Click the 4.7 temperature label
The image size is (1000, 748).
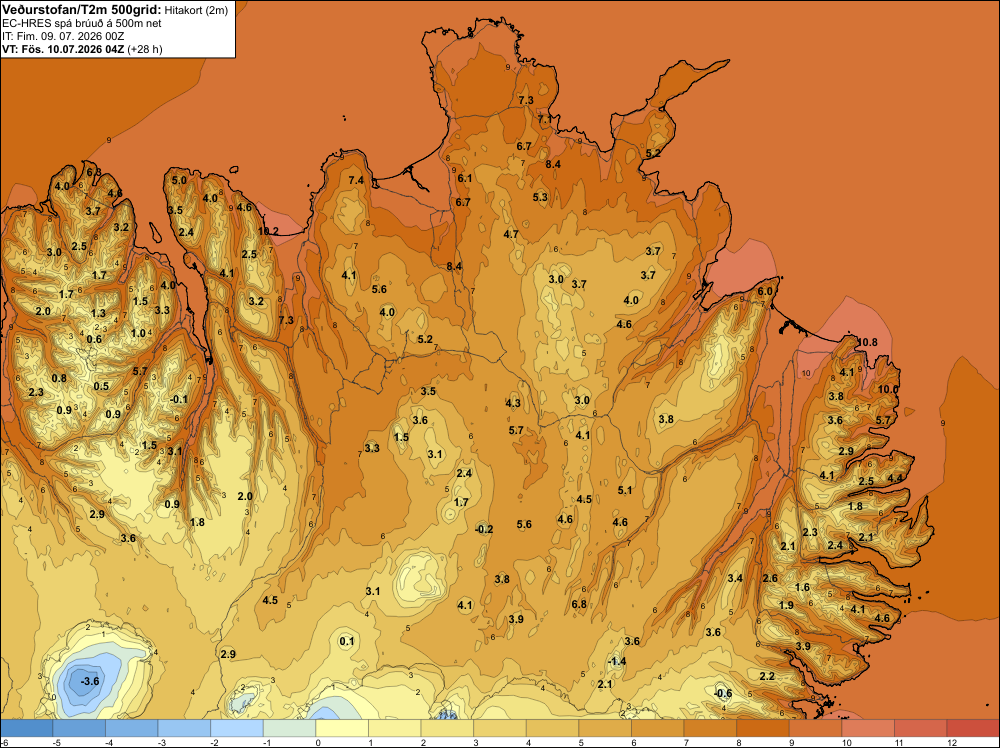[x=511, y=234]
